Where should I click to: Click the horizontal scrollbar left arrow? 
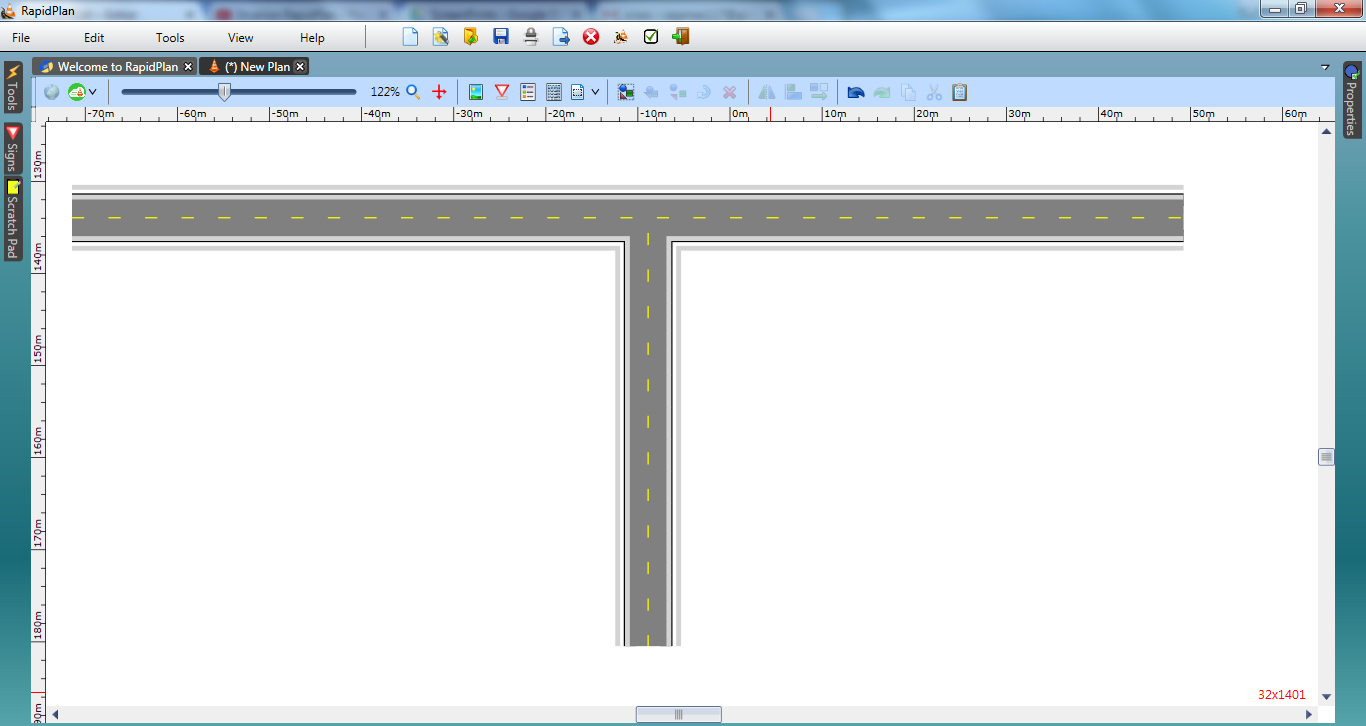tap(55, 714)
